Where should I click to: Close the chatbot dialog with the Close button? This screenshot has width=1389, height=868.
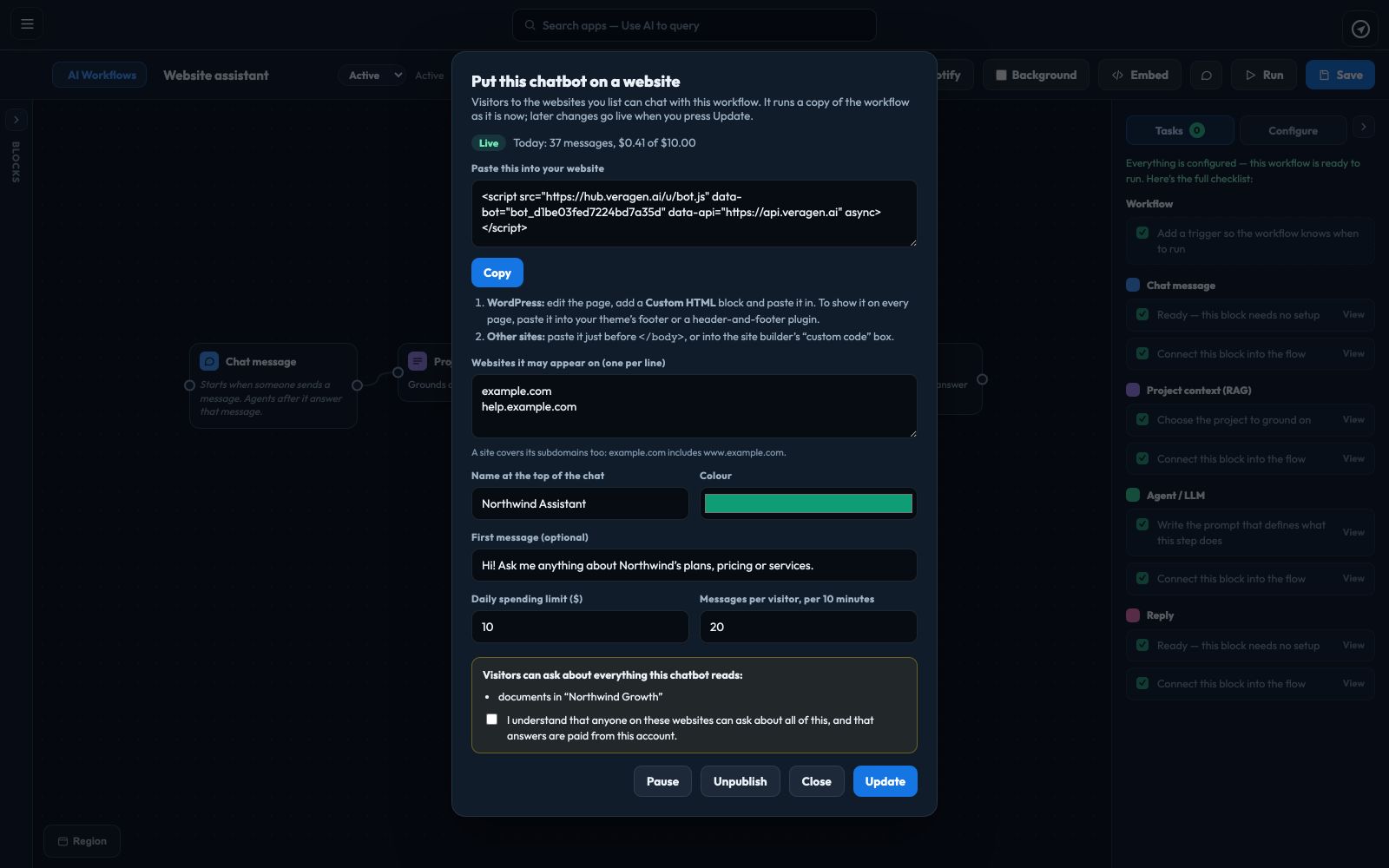tap(816, 781)
